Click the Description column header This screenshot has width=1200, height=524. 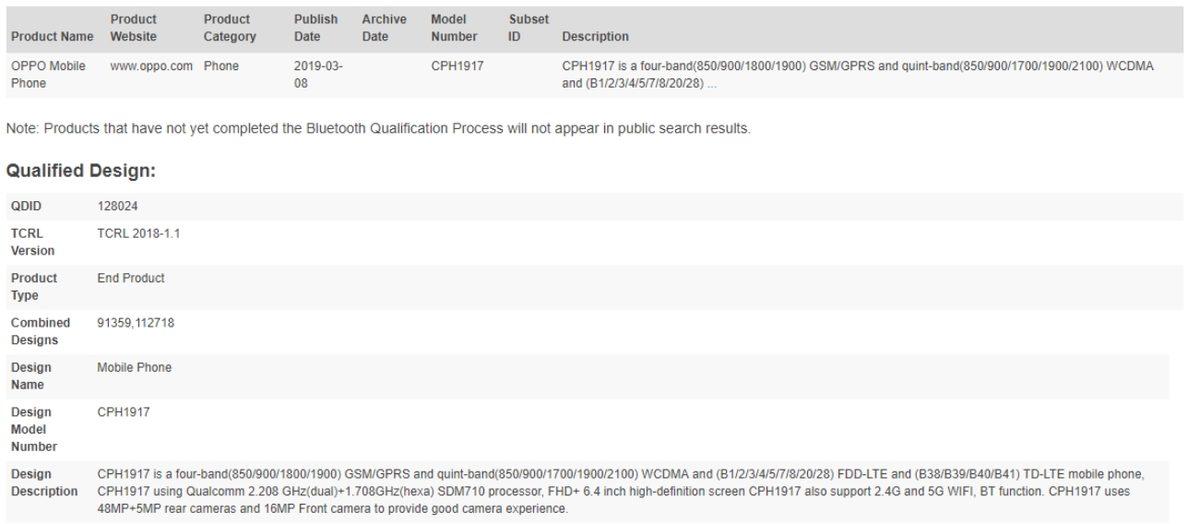click(x=595, y=37)
